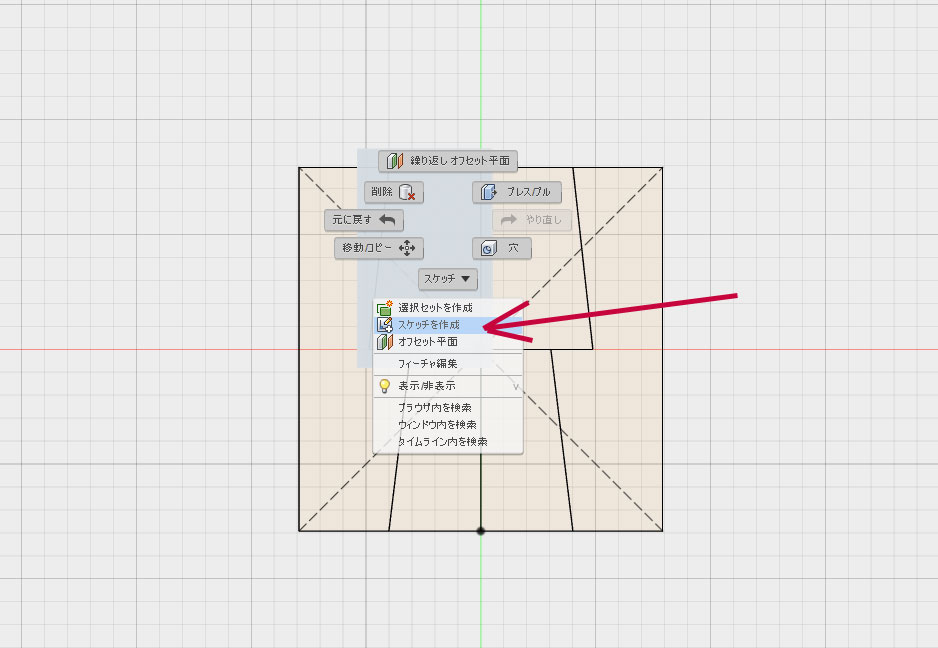Viewport: 938px width, 648px height.
Task: Select Find in Browser (ブラウザ内を検索)
Action: [x=435, y=408]
